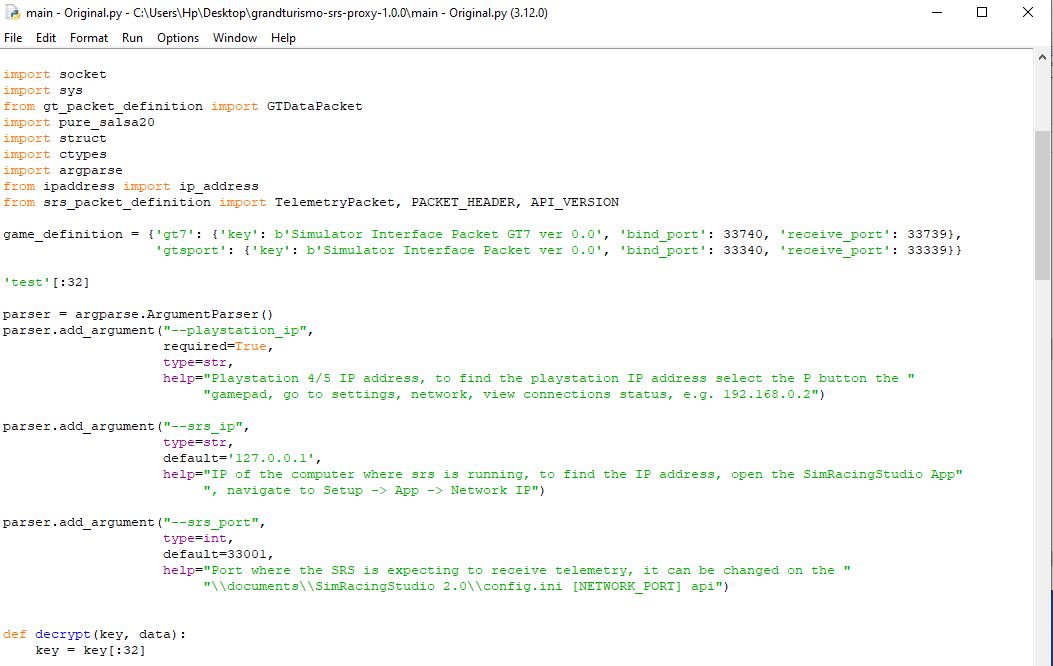Click the word GTDataPacket
Screen dimensions: 1053x666
pyautogui.click(x=314, y=106)
